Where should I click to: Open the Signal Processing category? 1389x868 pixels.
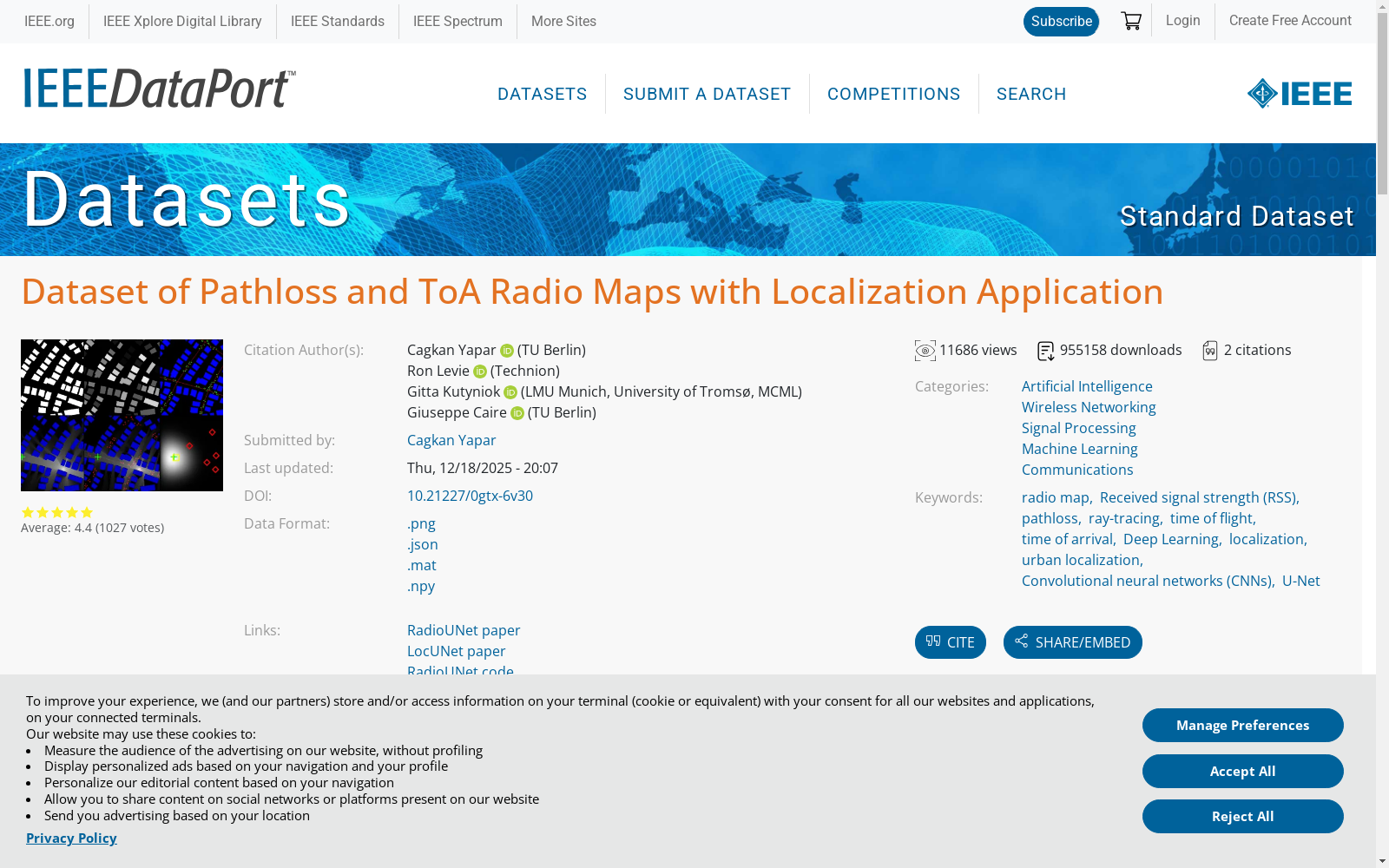[1079, 428]
